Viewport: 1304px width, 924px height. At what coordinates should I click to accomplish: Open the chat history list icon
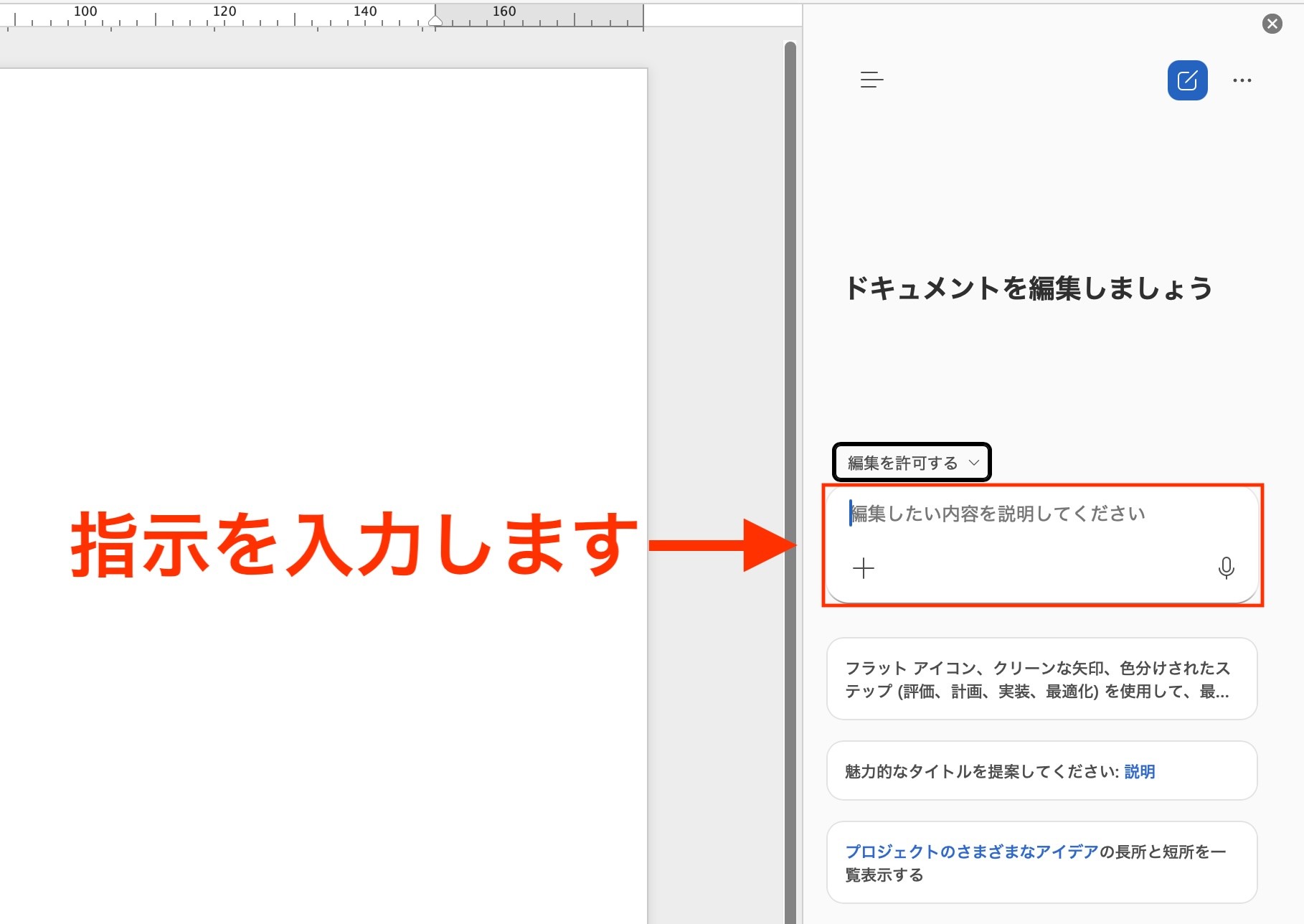click(x=871, y=80)
